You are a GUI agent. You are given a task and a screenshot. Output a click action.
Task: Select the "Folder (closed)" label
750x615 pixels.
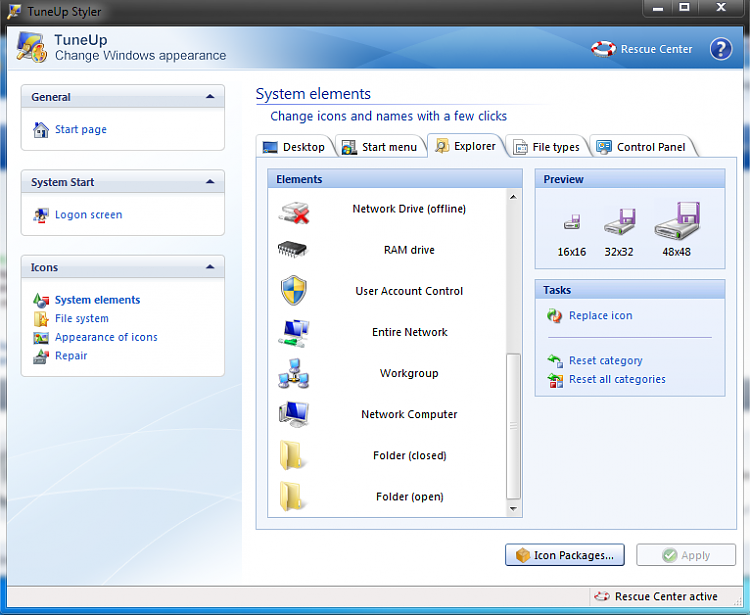[x=409, y=456]
